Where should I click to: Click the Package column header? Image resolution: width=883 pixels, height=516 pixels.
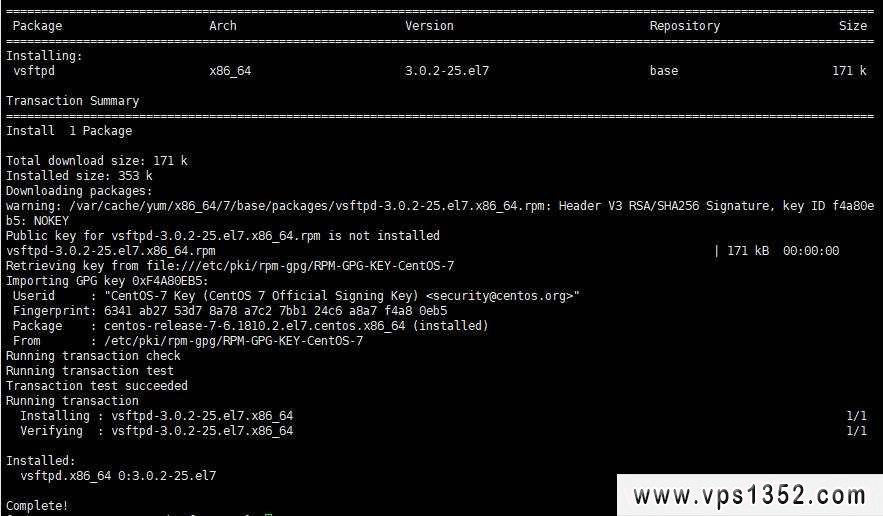(37, 26)
